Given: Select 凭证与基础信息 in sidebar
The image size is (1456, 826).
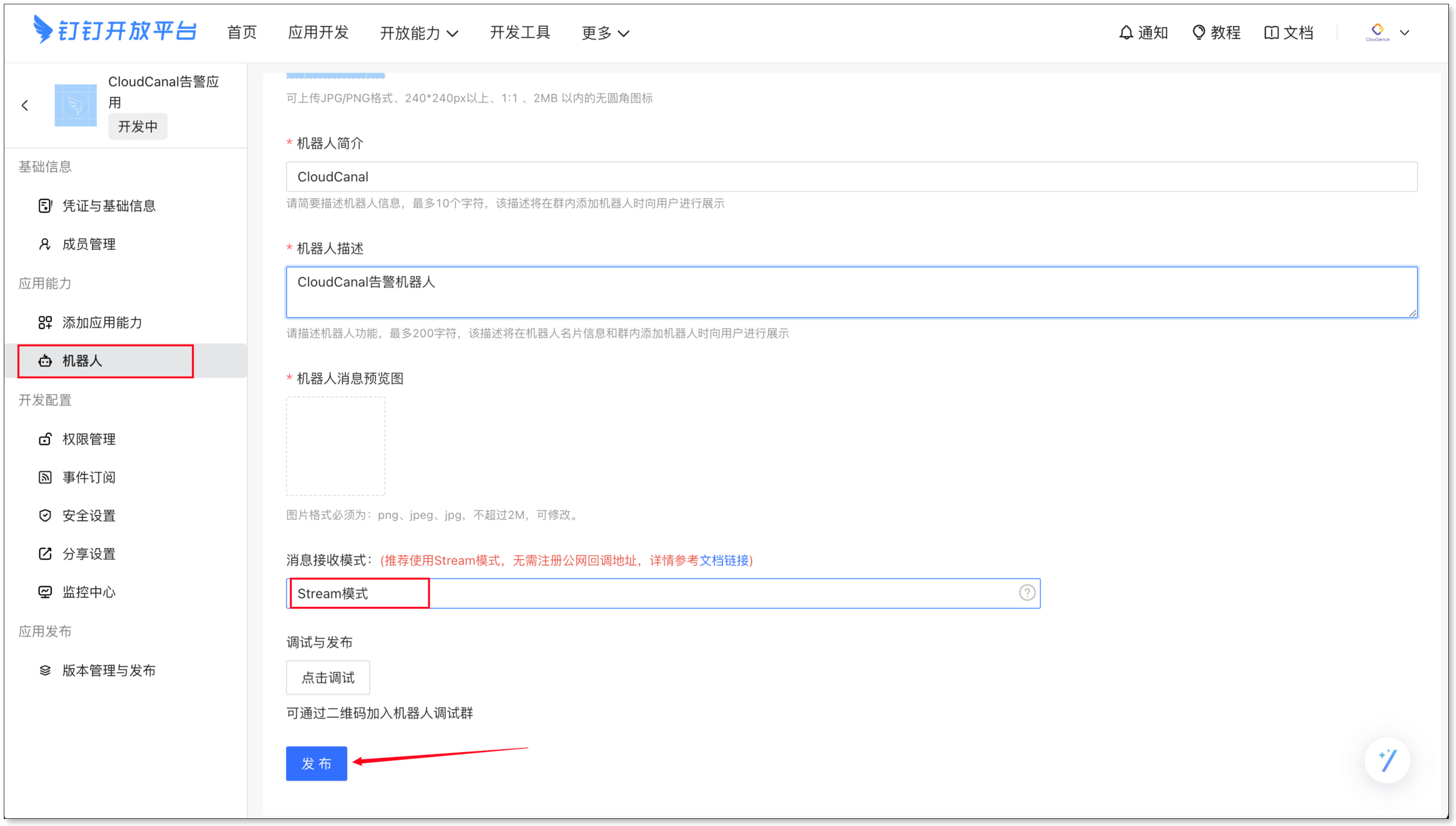Looking at the screenshot, I should click(109, 206).
